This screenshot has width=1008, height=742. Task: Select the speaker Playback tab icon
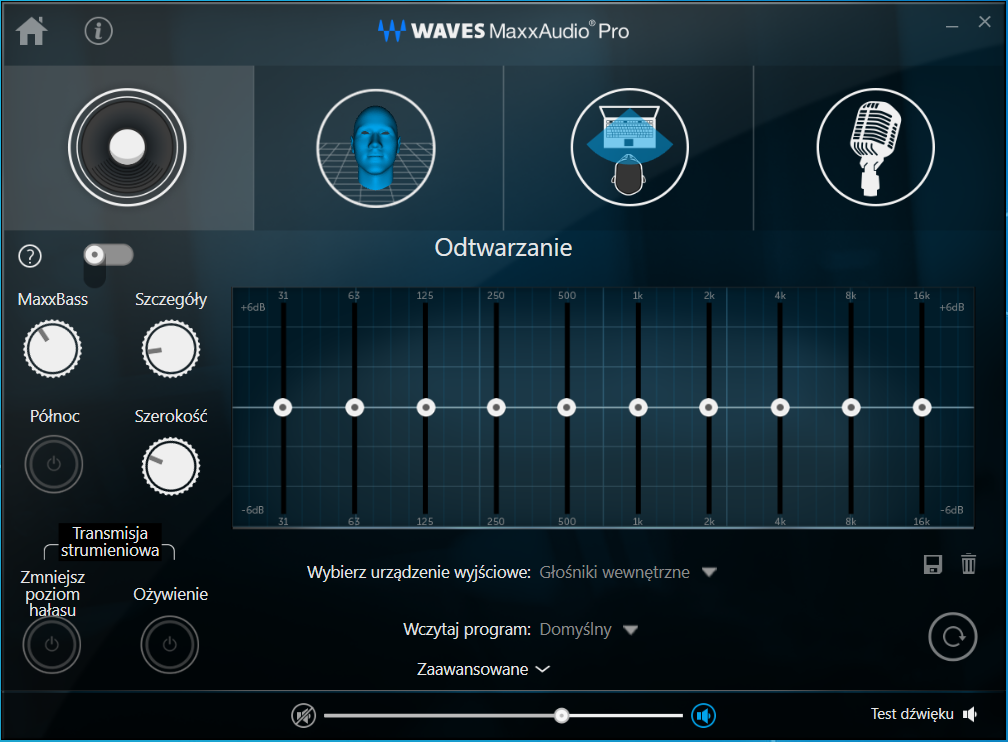127,147
